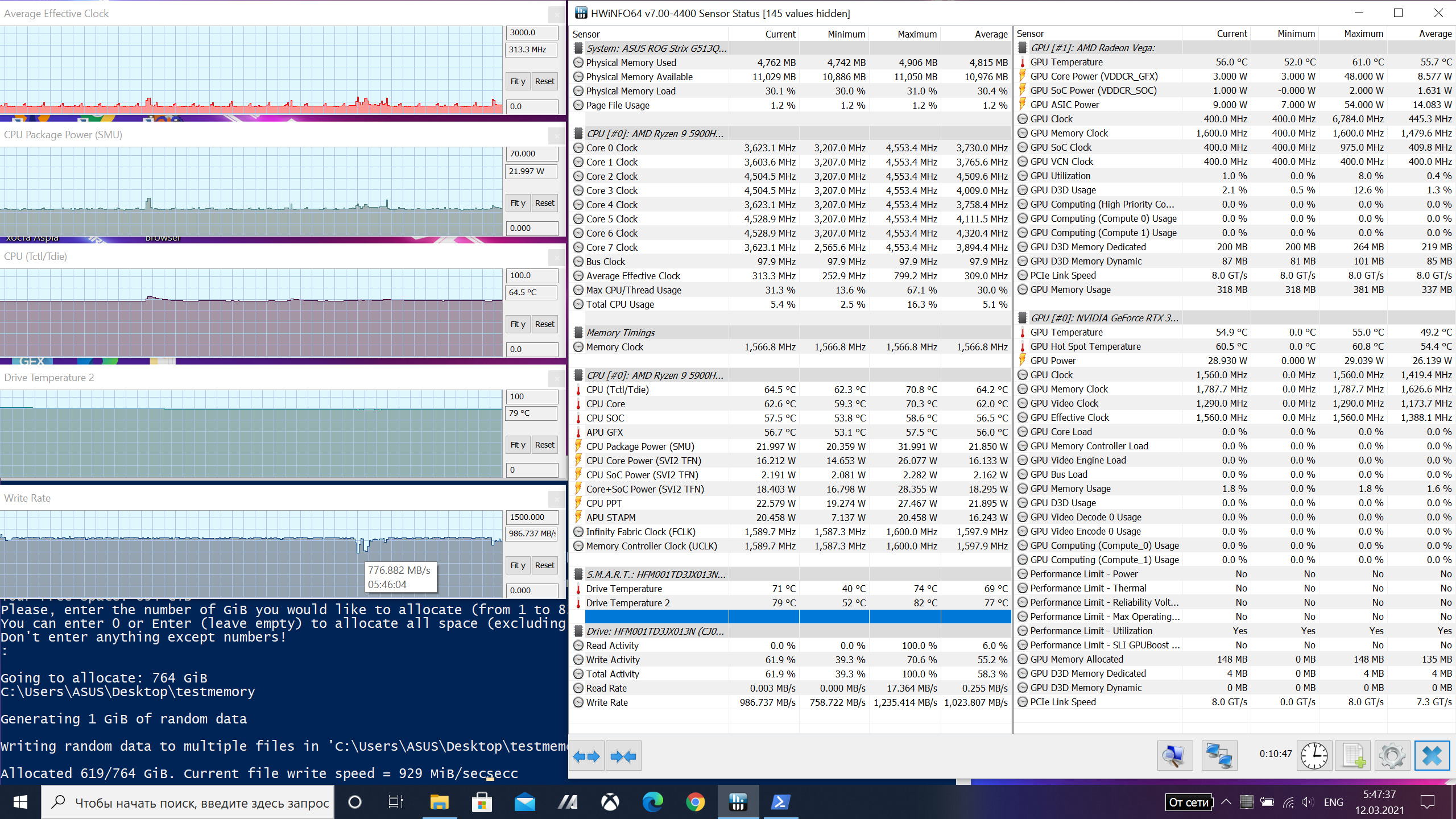This screenshot has width=1456, height=819.
Task: Select the Physical Memory Load row
Action: [x=791, y=91]
